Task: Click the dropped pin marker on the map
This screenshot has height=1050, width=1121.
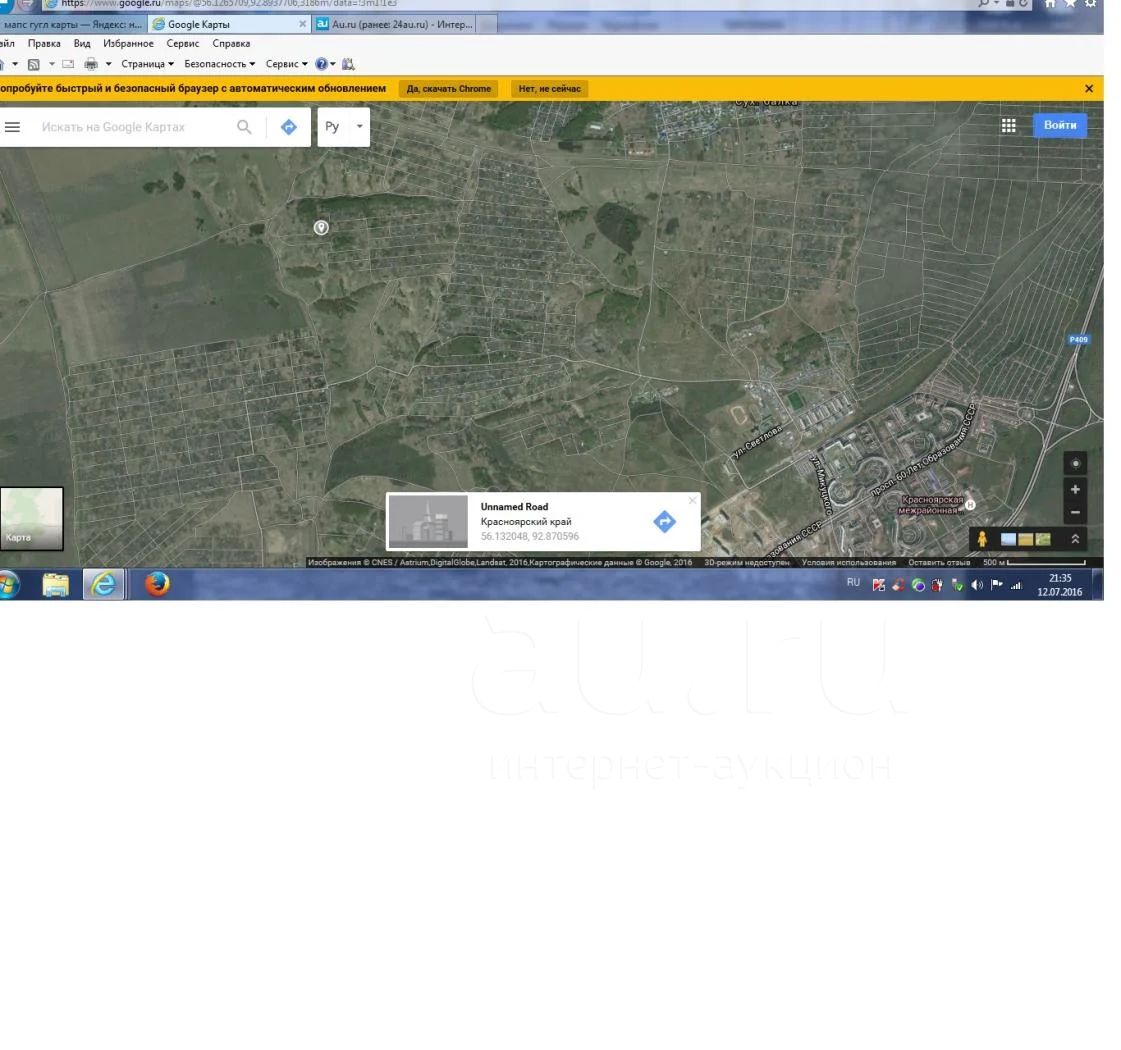Action: (321, 227)
